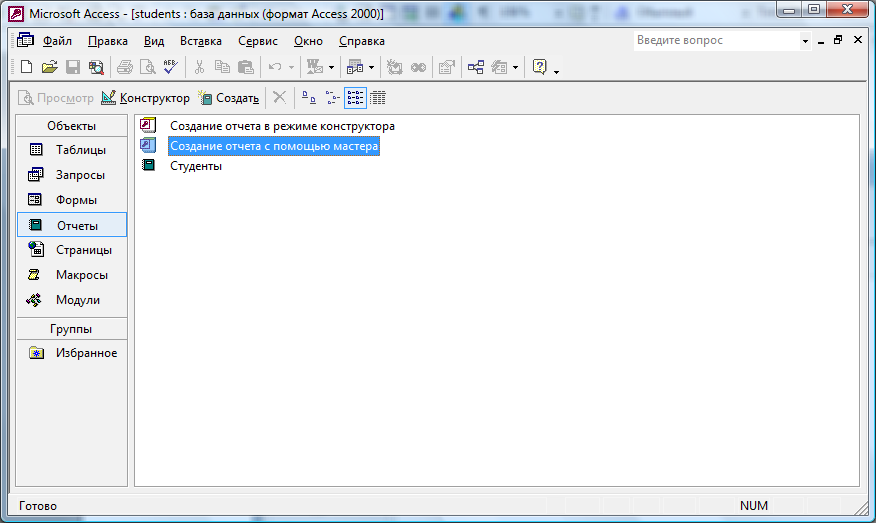876x523 pixels.
Task: Expand the help question dropdown arrow
Action: coord(805,41)
